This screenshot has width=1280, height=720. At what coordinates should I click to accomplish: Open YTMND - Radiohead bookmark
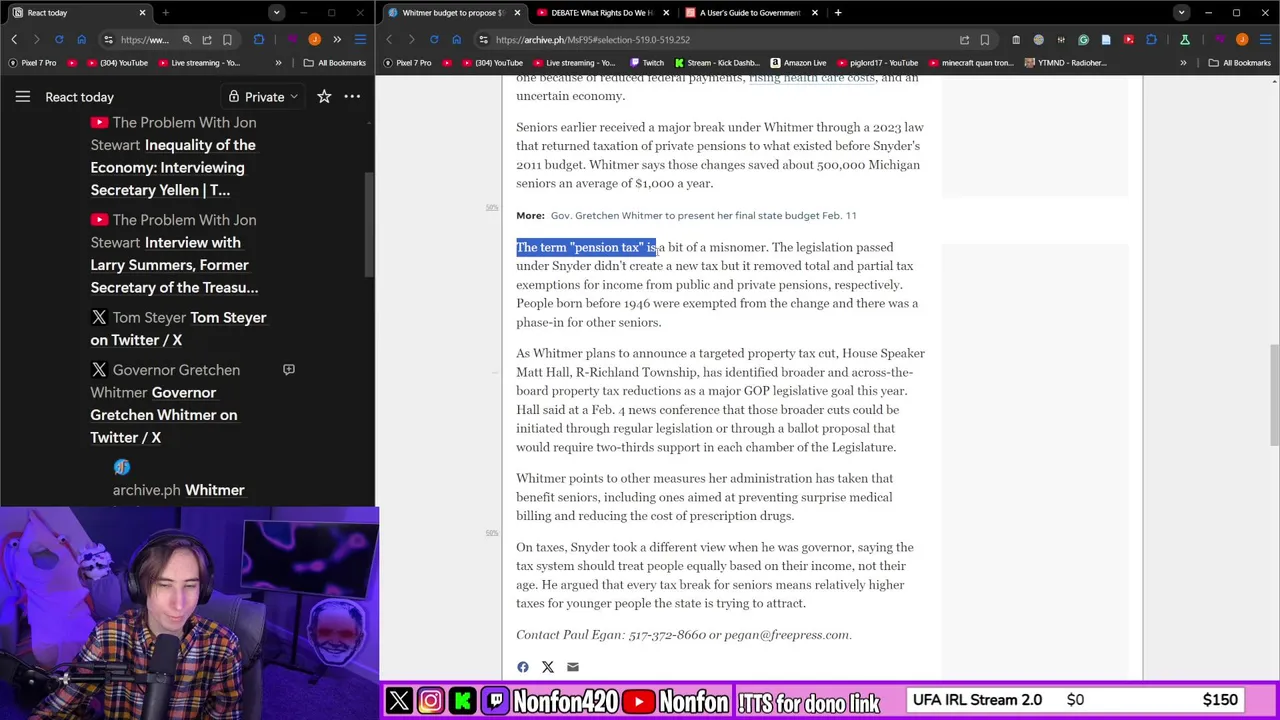1066,63
